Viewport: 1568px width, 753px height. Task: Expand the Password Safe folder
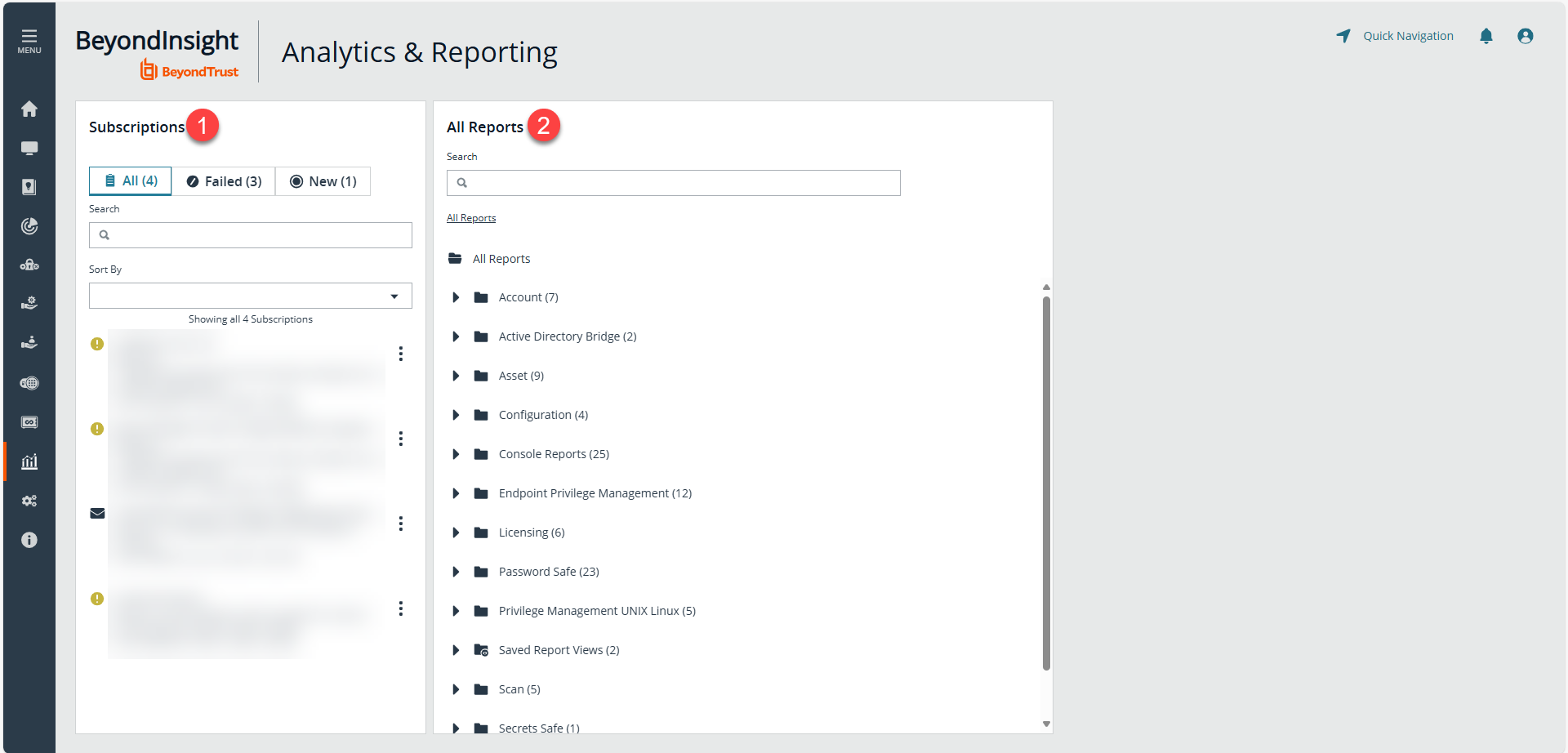tap(456, 572)
